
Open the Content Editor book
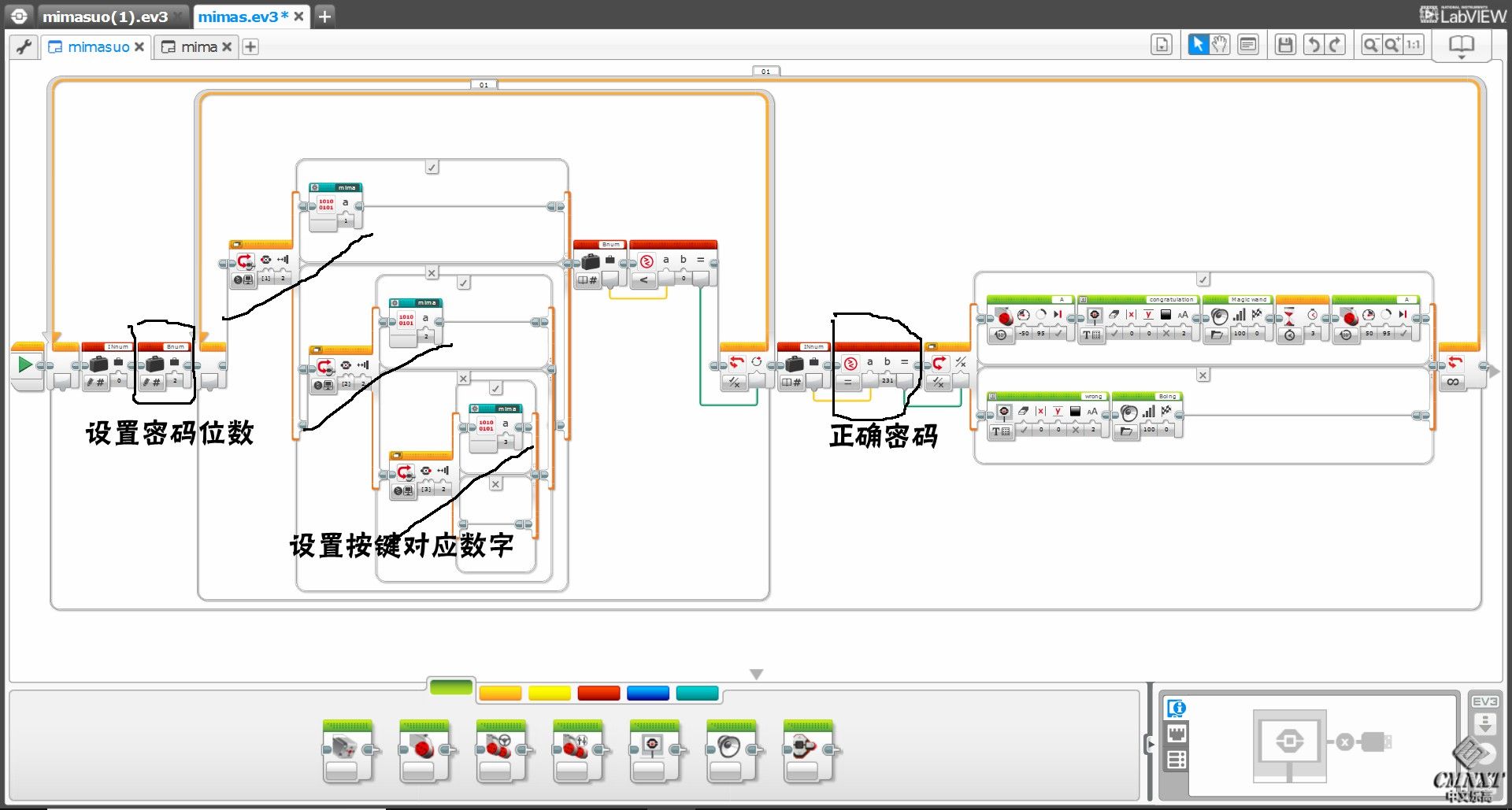point(1462,46)
